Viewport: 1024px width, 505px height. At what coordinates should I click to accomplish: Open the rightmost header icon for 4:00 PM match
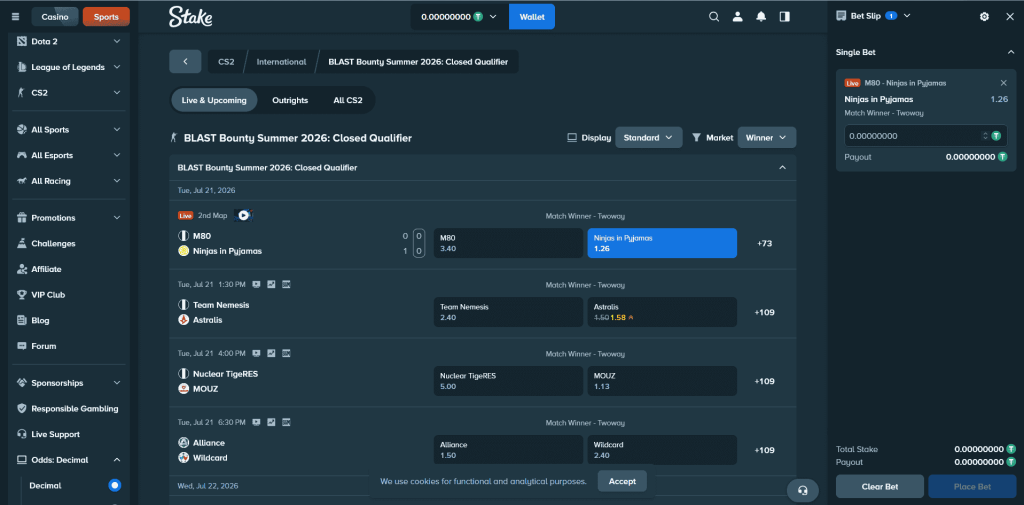pyautogui.click(x=285, y=353)
